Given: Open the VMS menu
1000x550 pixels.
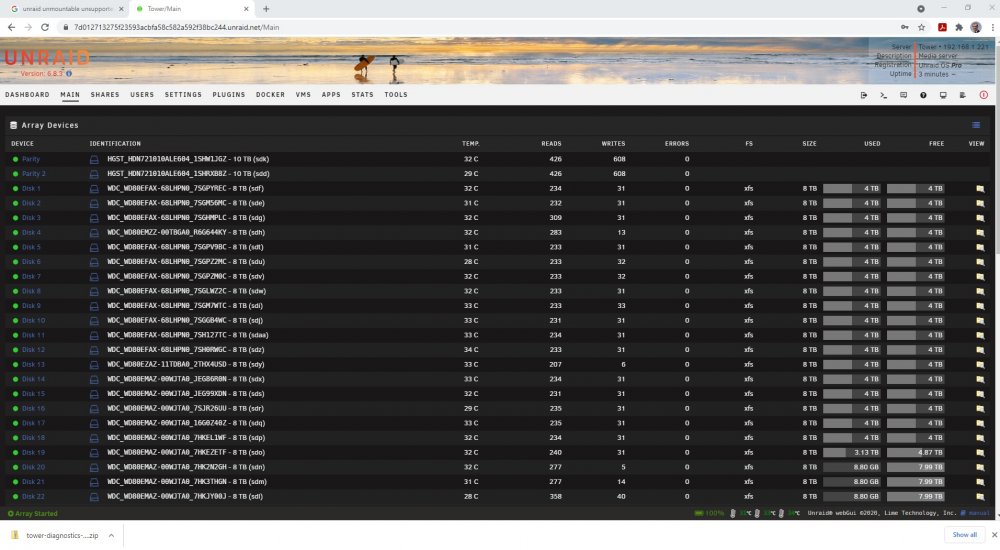Looking at the screenshot, I should pos(304,94).
